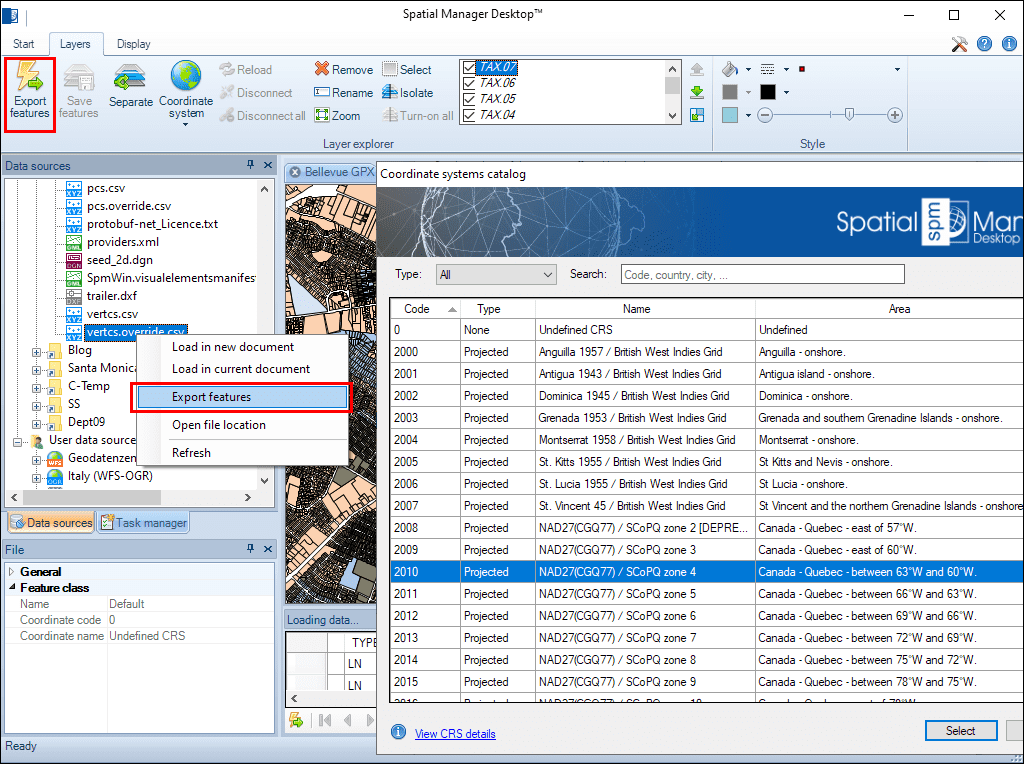Sort catalog by the Code column header

point(425,309)
